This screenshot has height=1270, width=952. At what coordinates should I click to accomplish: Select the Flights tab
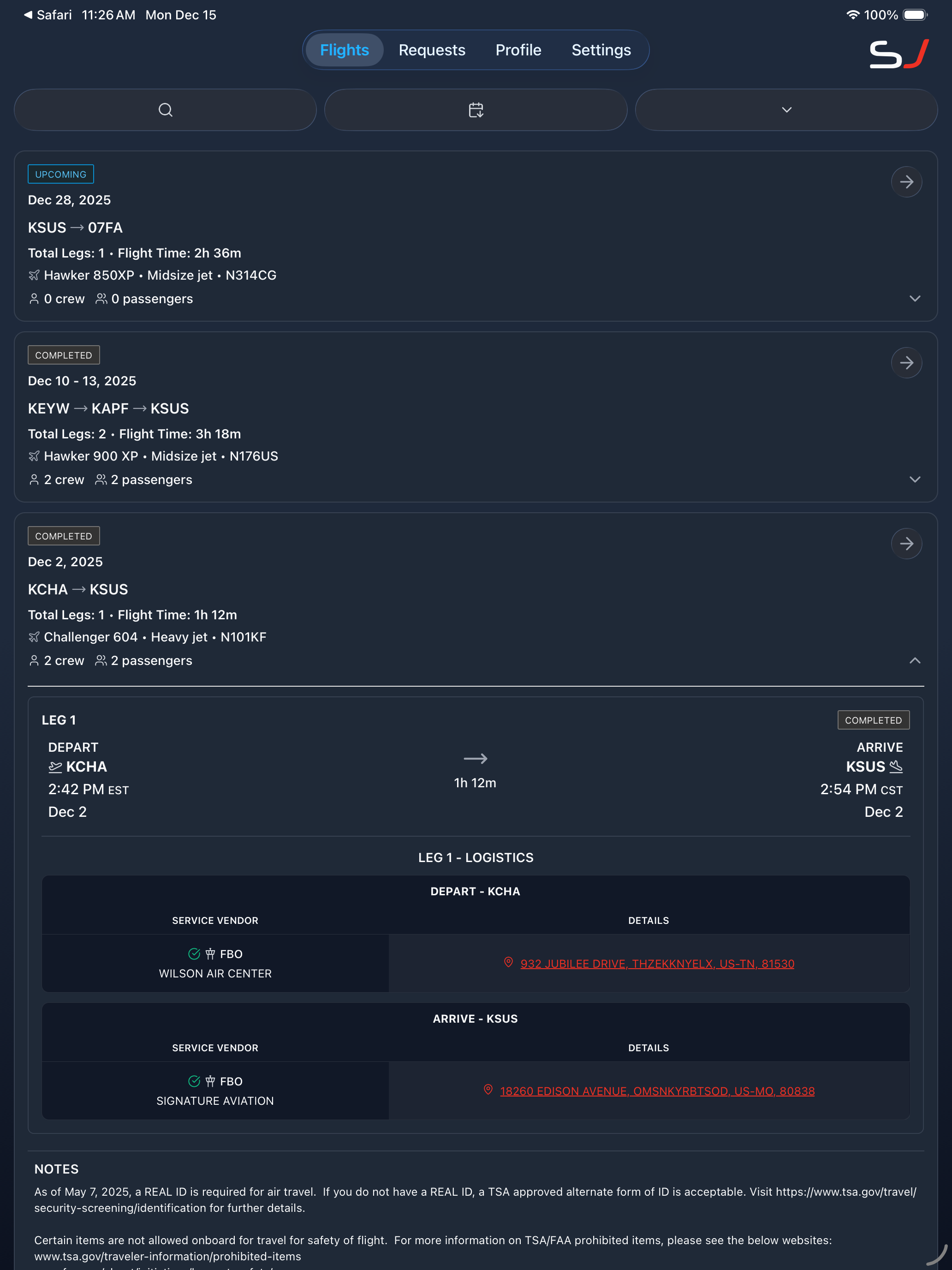pos(344,50)
